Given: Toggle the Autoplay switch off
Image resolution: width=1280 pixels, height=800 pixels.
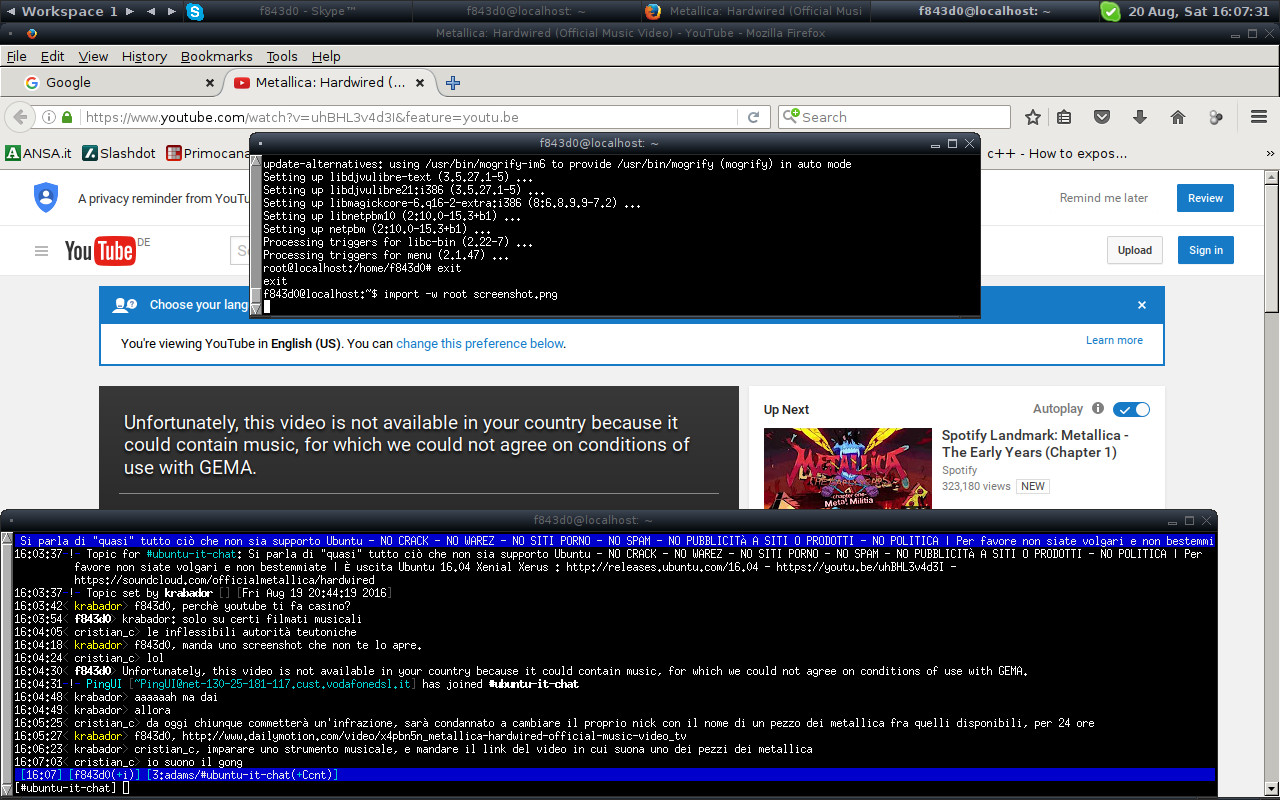Looking at the screenshot, I should [1131, 409].
